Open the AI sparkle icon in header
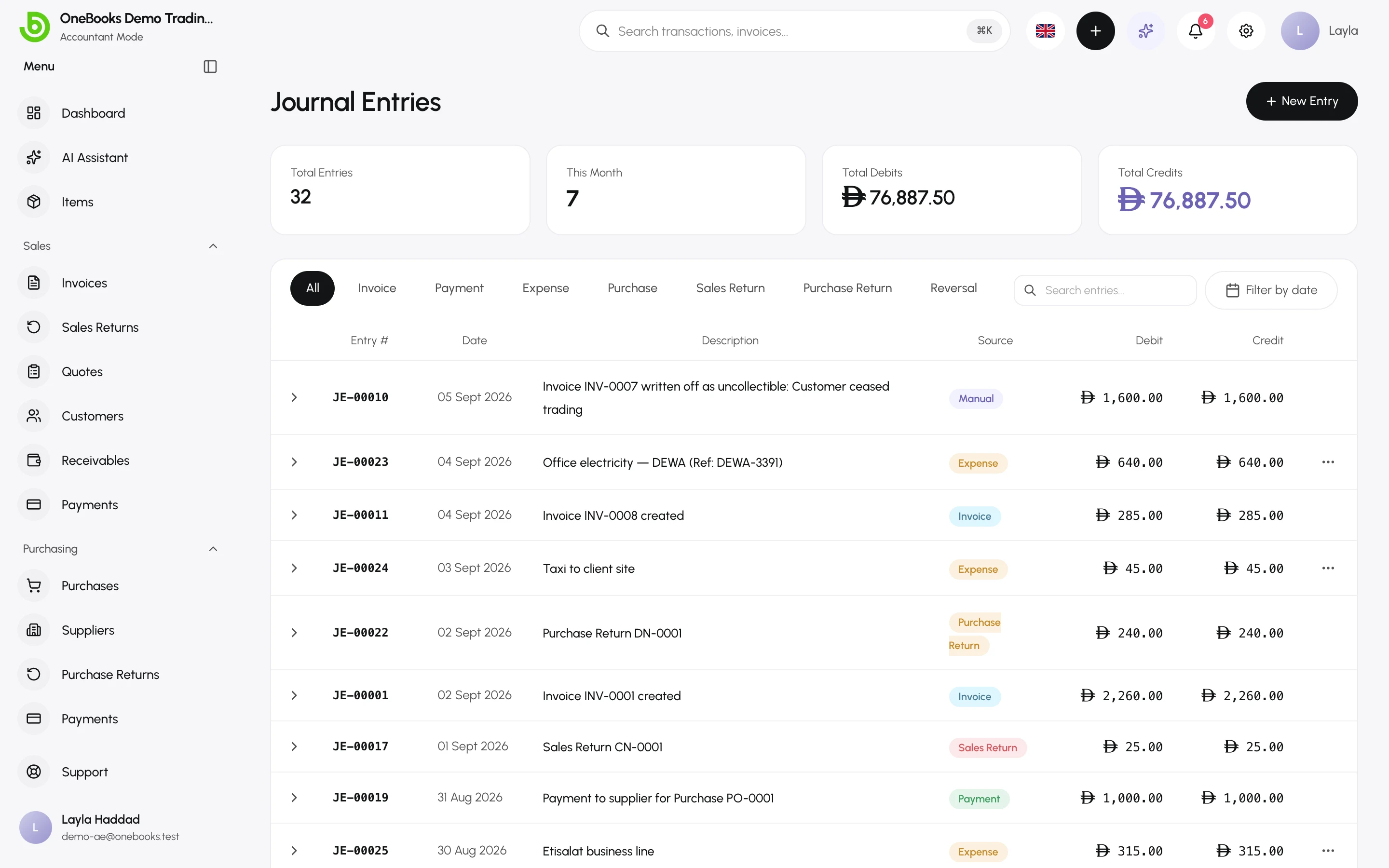 [x=1145, y=31]
